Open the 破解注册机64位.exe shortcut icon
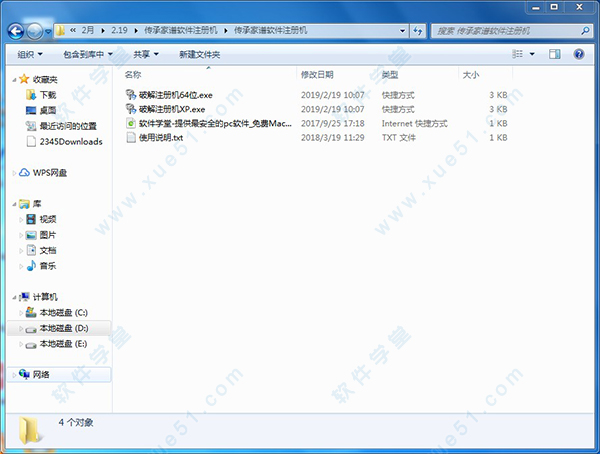The height and width of the screenshot is (454, 600). 131,95
